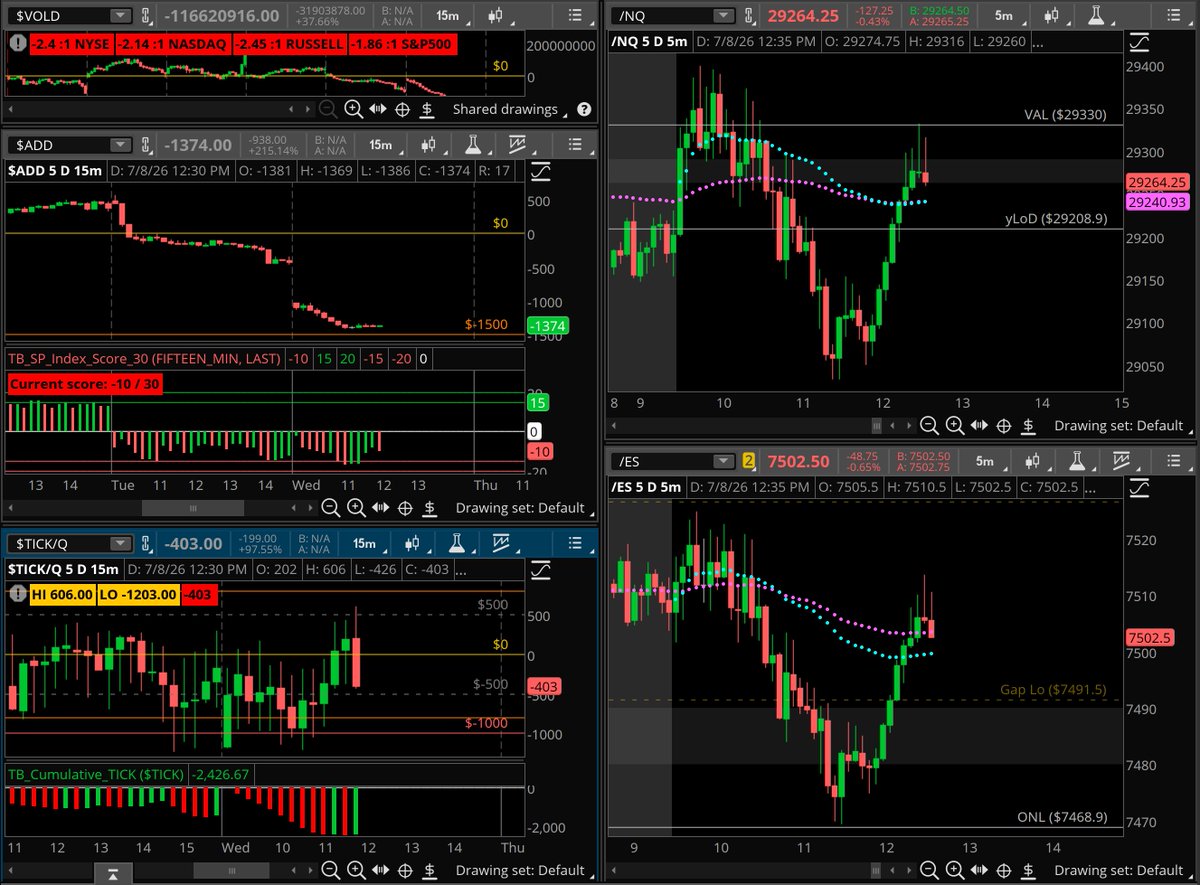Click the /NQ chart horizontal scrollbar thumb
This screenshot has width=1200, height=885.
878,426
